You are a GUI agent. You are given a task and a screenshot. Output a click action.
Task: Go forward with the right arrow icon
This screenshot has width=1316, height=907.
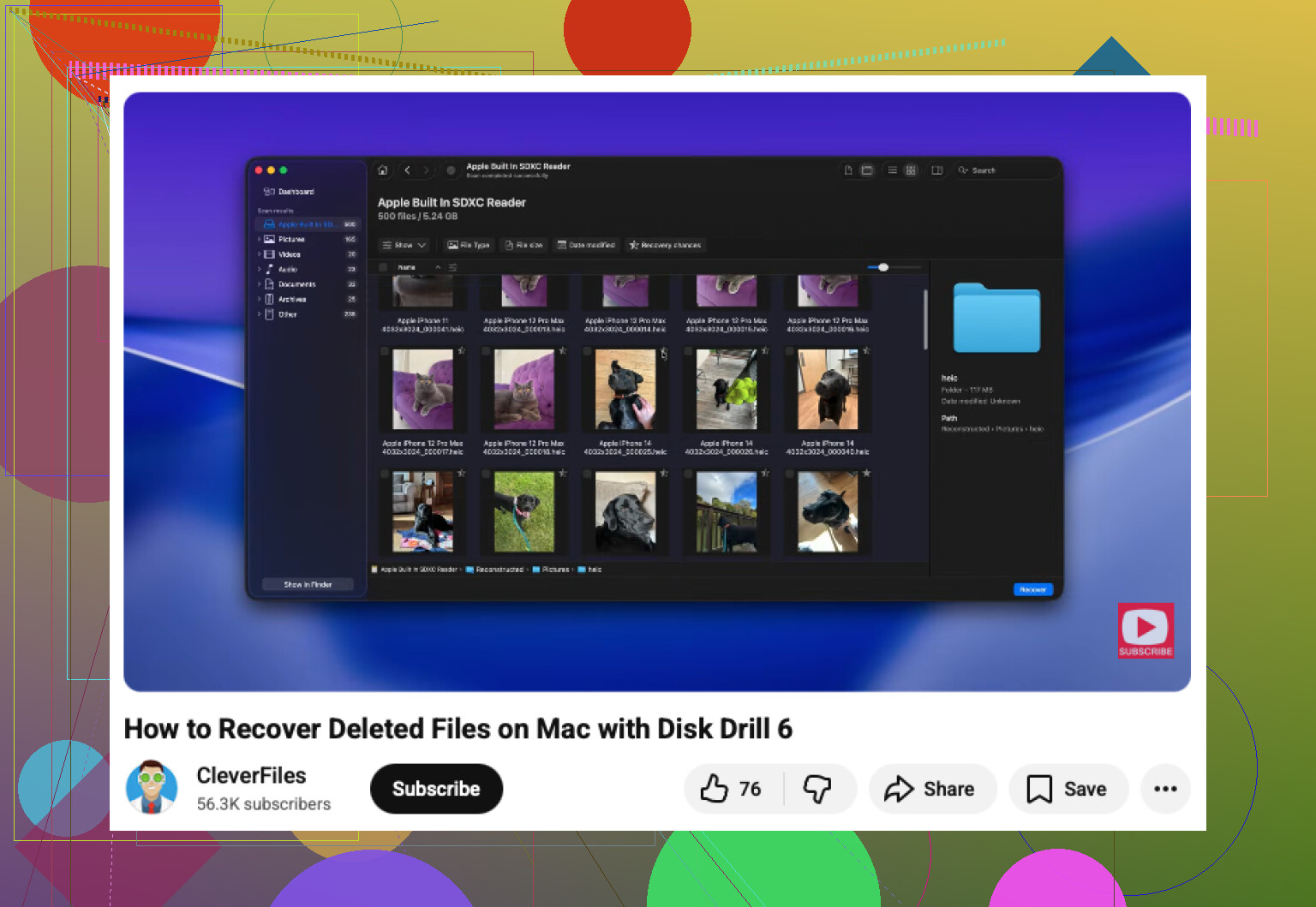coord(426,170)
